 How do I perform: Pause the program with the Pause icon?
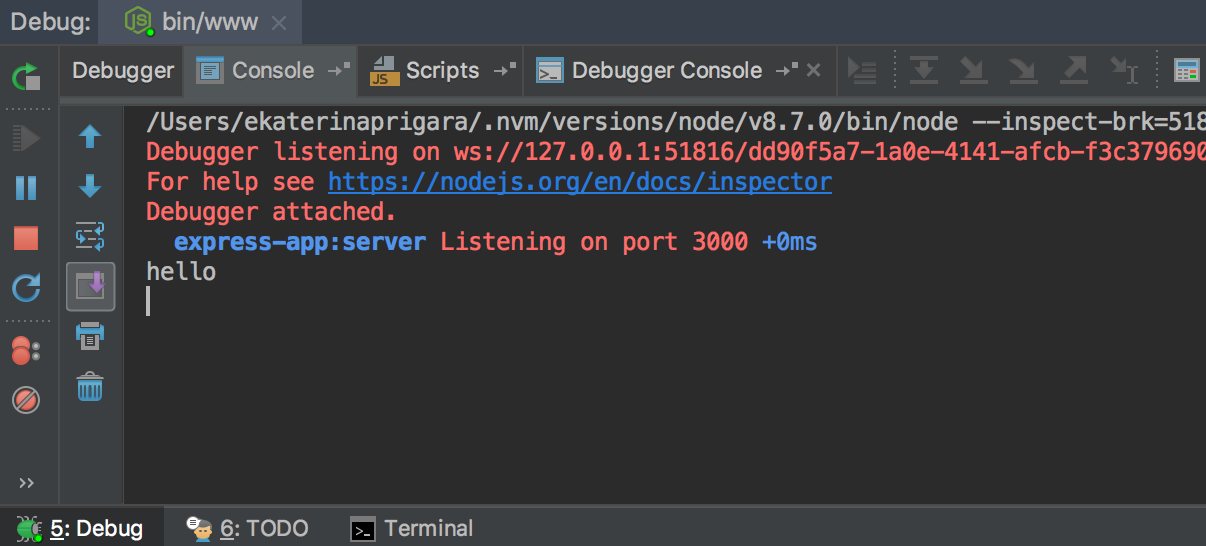(x=26, y=188)
